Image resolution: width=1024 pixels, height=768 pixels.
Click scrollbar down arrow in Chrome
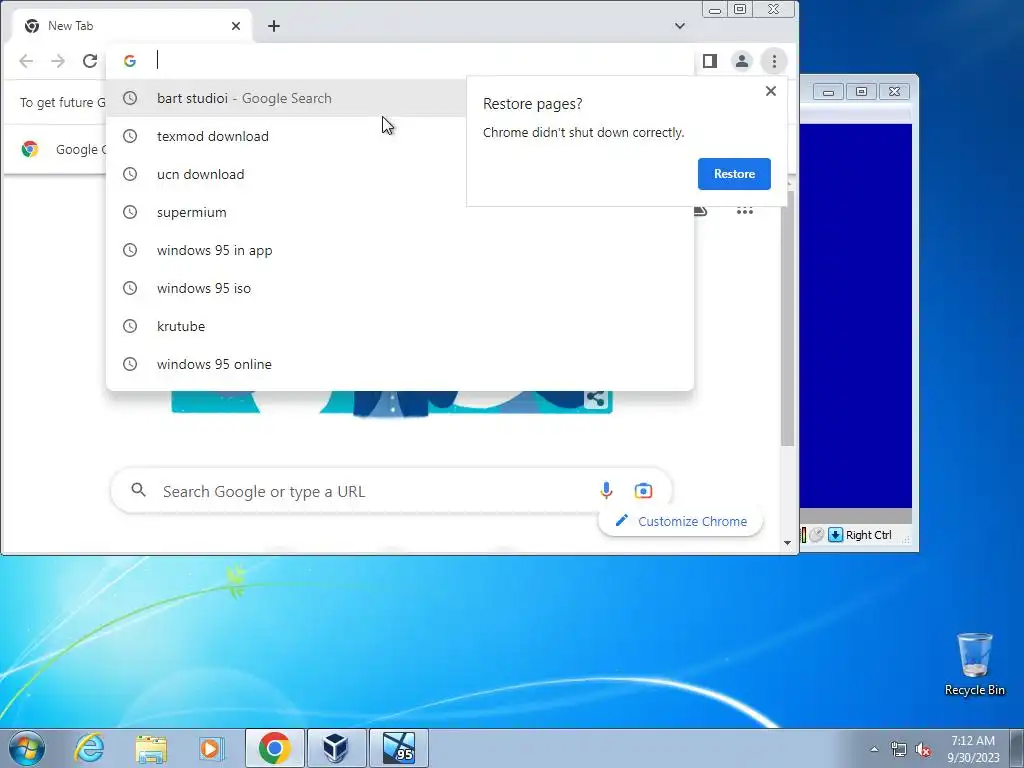click(788, 543)
